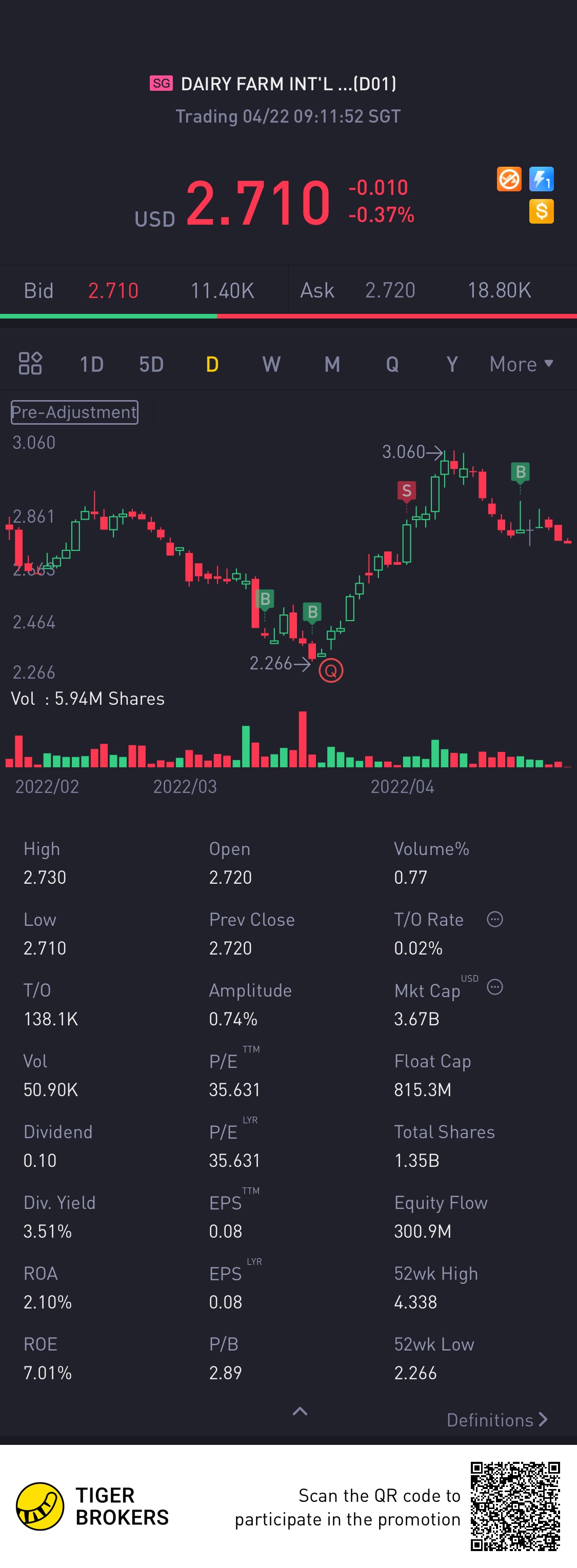The image size is (577, 1568).
Task: Tap the orange no-shorting badge icon
Action: [509, 179]
